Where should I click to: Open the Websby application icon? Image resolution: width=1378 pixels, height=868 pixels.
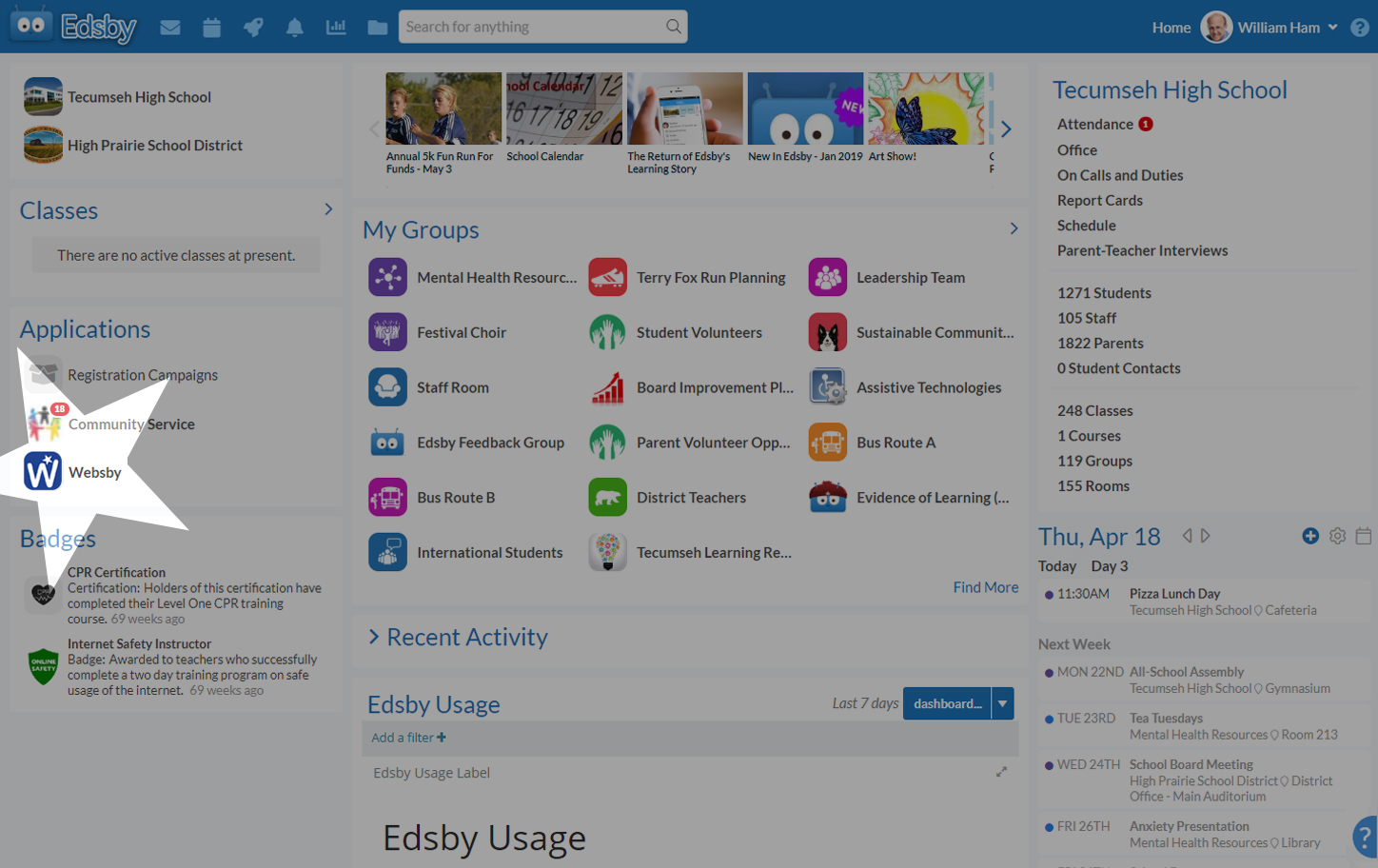43,472
